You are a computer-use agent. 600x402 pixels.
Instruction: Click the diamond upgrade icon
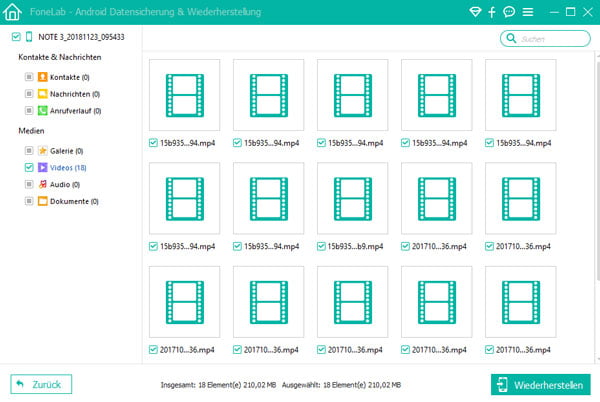point(474,13)
